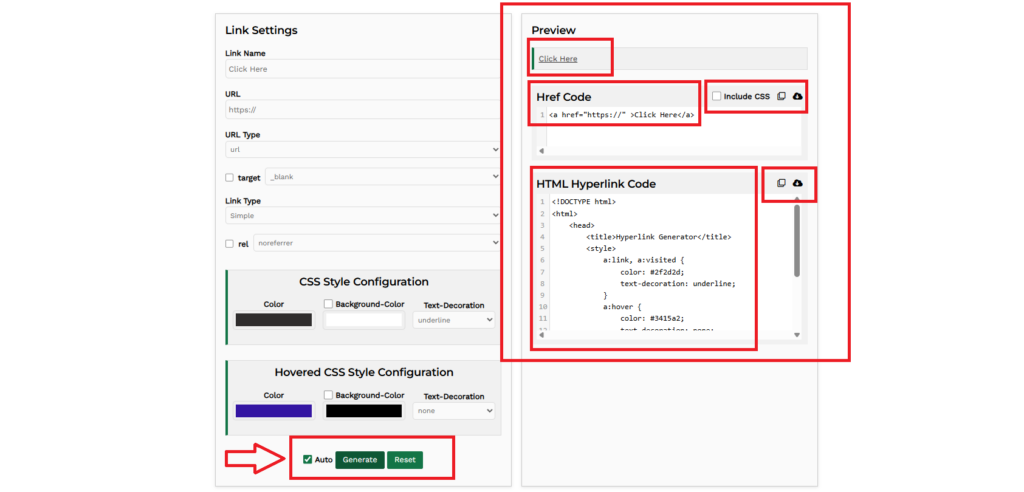The height and width of the screenshot is (492, 1024).
Task: Focus the Link Name input field
Action: pos(363,69)
